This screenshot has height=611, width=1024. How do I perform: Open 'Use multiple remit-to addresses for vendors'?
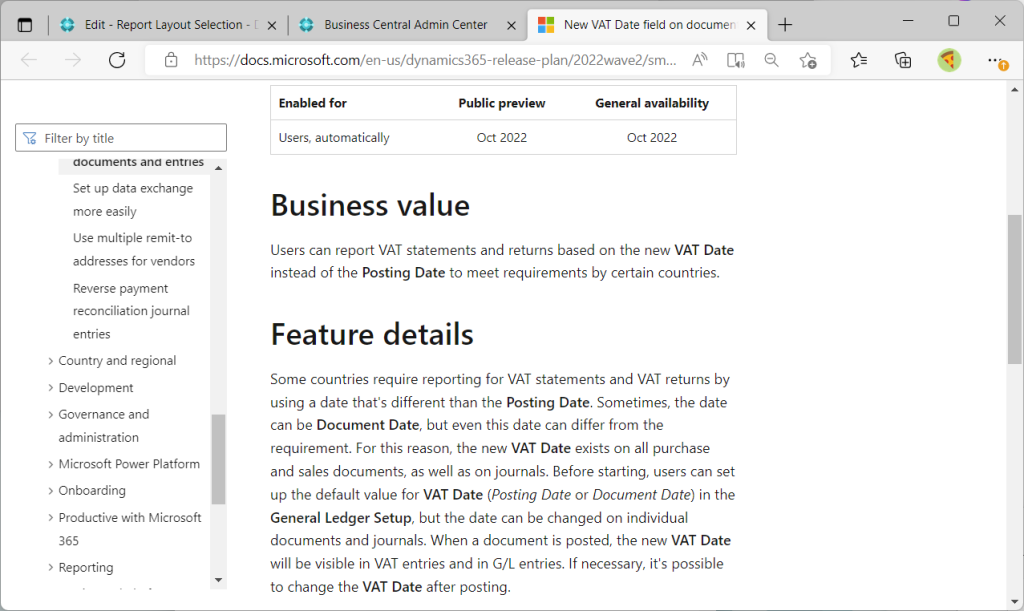click(134, 249)
